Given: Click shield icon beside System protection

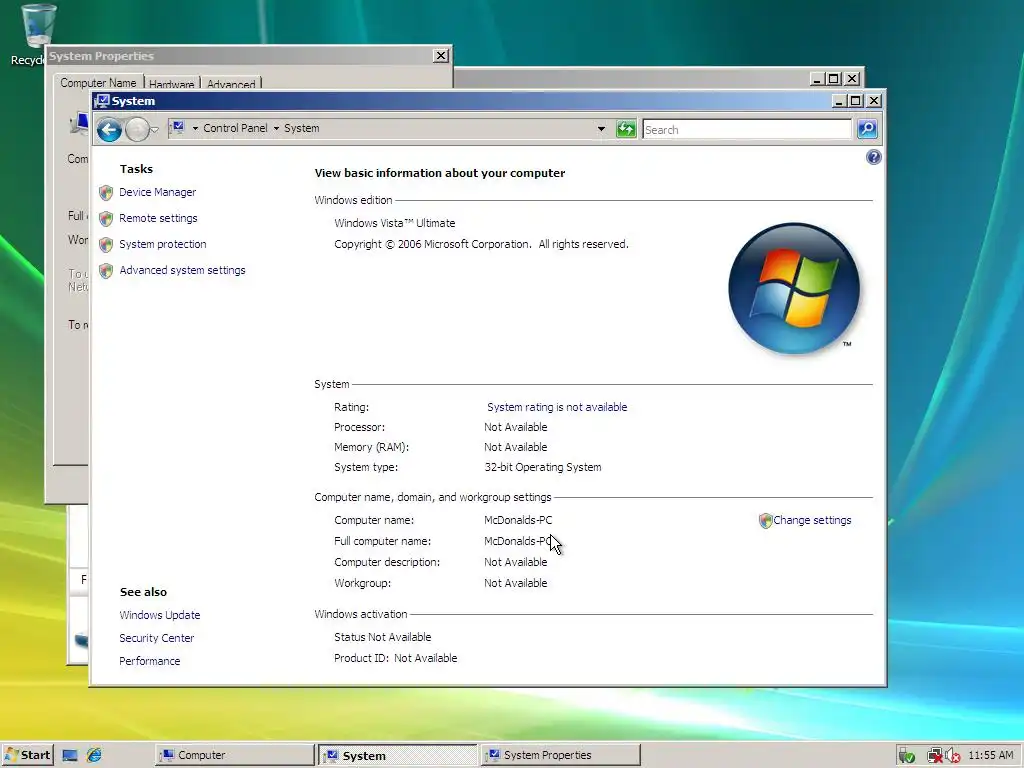Looking at the screenshot, I should [x=106, y=245].
